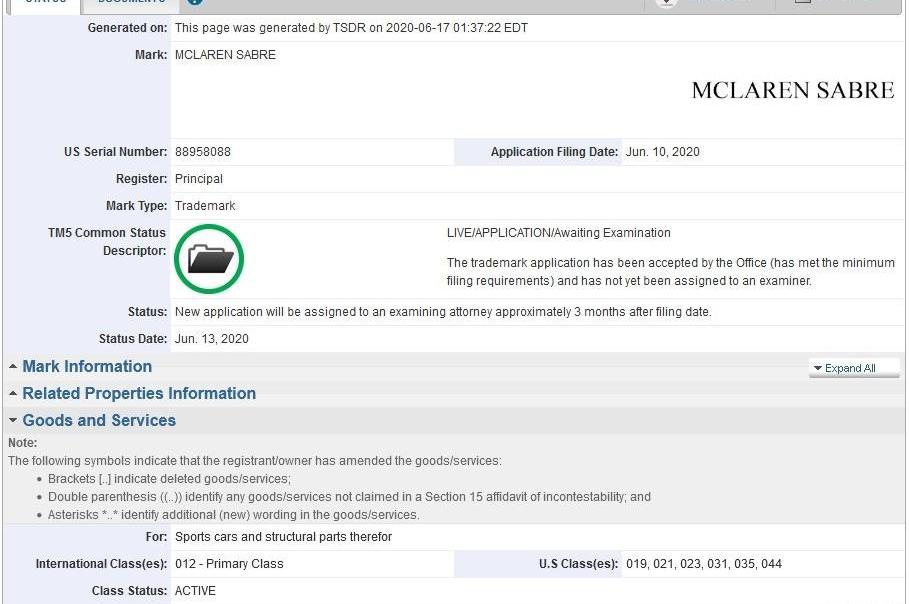
Task: Click the 'generated by TSDR' timestamp text
Action: pos(351,28)
